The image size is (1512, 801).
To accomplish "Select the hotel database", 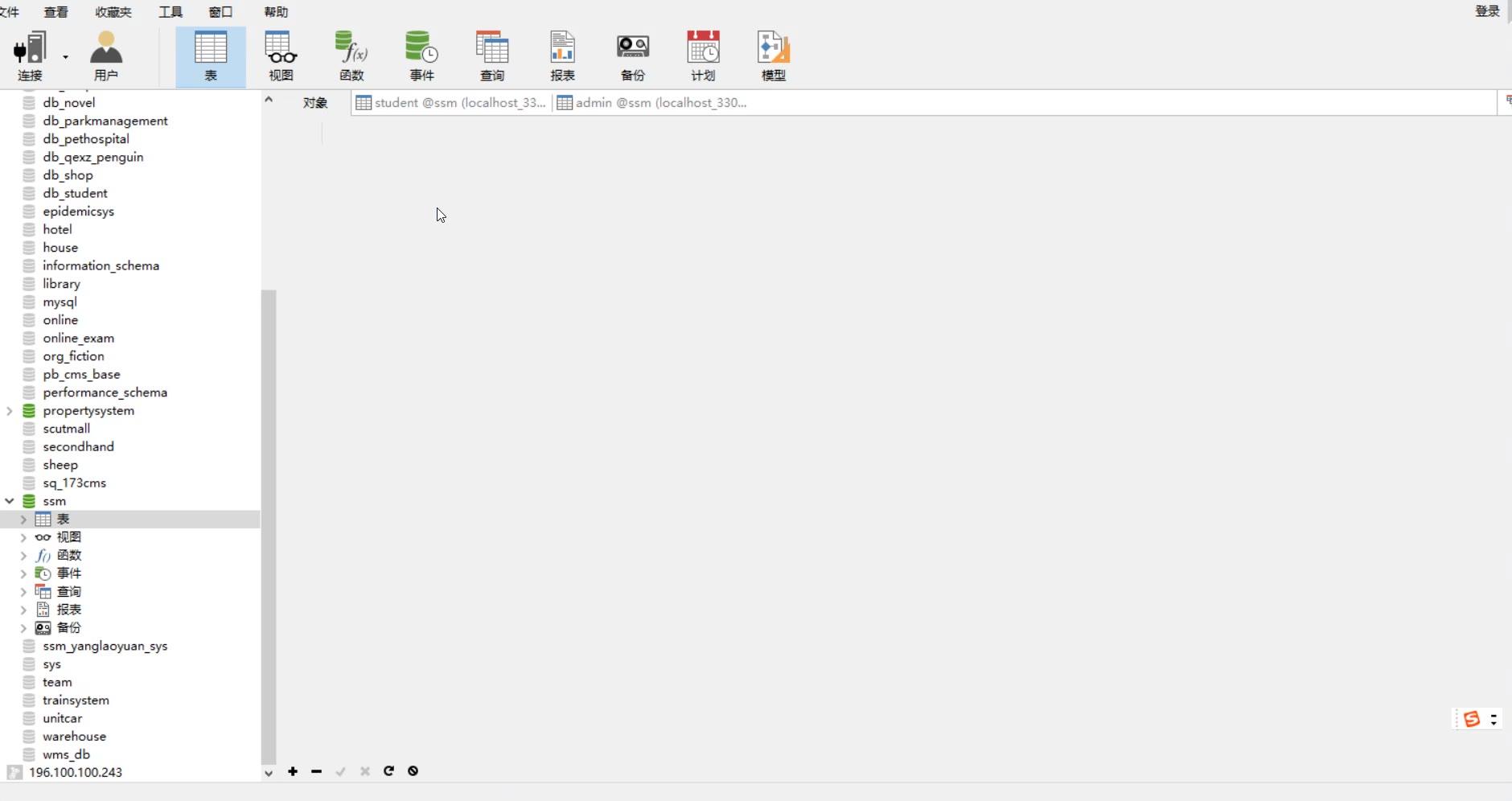I will tap(57, 229).
